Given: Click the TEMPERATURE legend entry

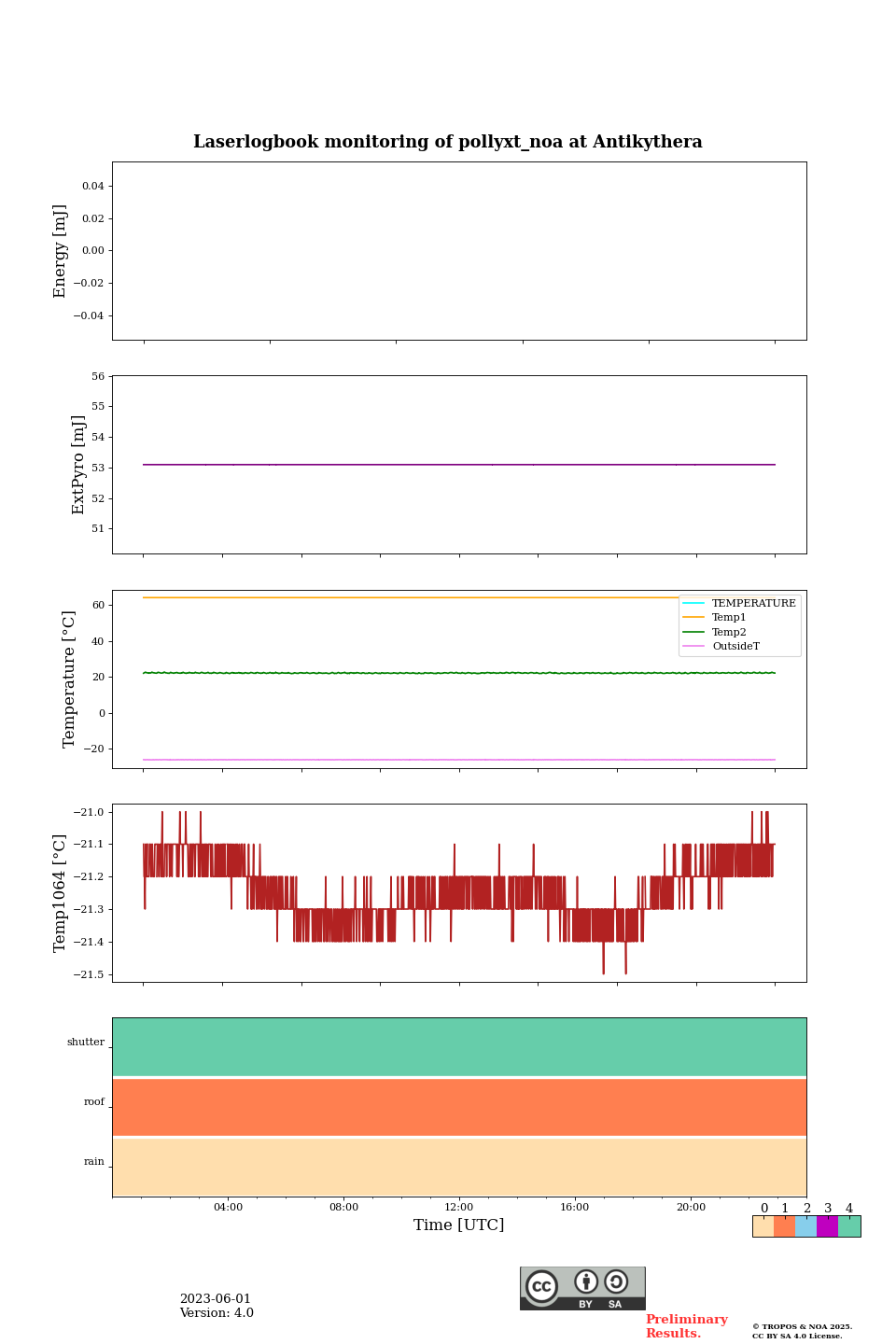Looking at the screenshot, I should [x=740, y=603].
